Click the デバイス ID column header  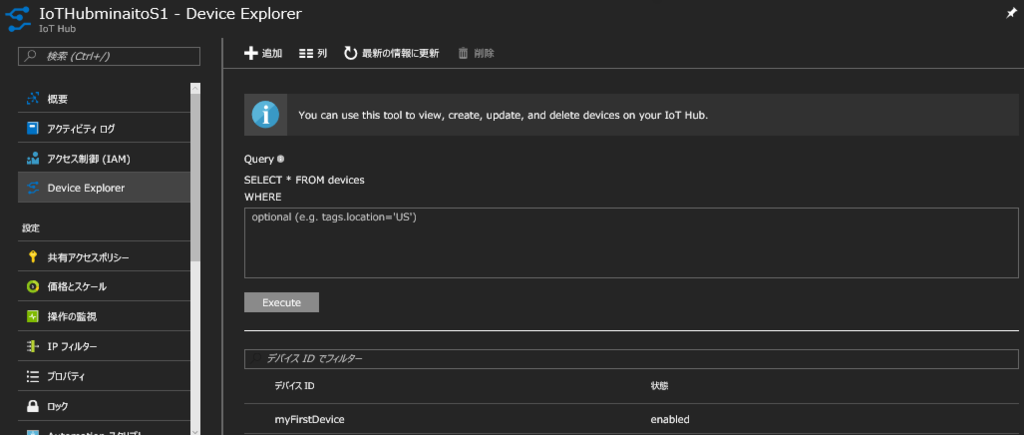click(x=295, y=386)
